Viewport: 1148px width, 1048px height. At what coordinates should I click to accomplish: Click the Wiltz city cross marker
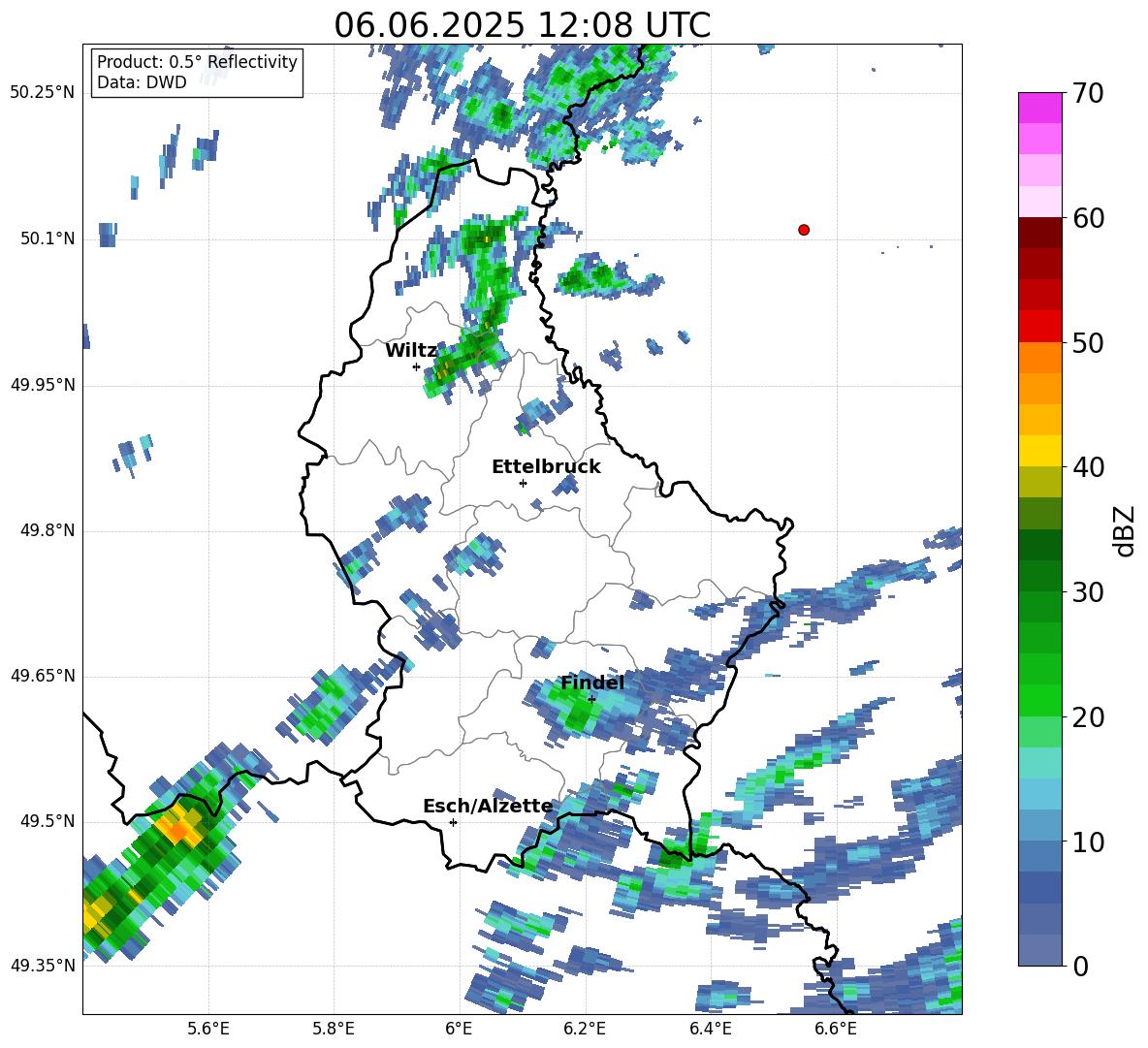[416, 366]
